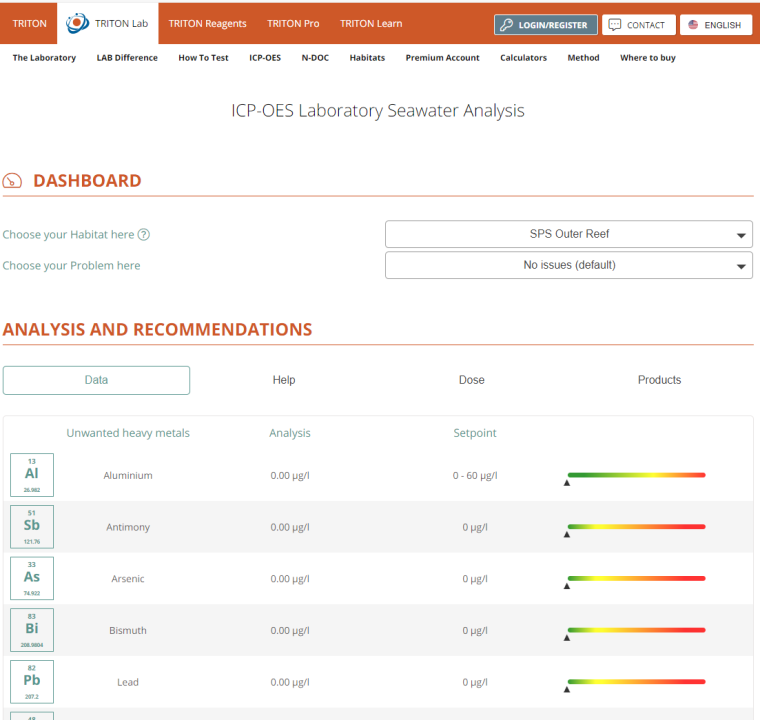
Task: Click the 'Analysis' column header
Action: click(290, 433)
